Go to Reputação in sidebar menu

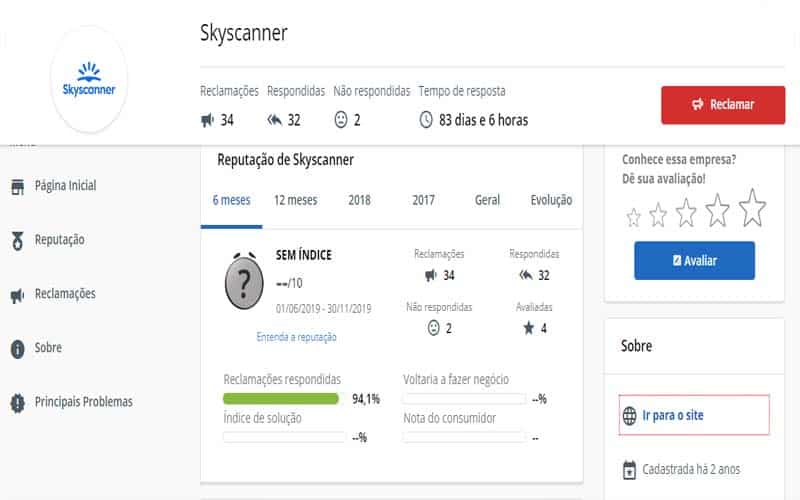tap(60, 240)
